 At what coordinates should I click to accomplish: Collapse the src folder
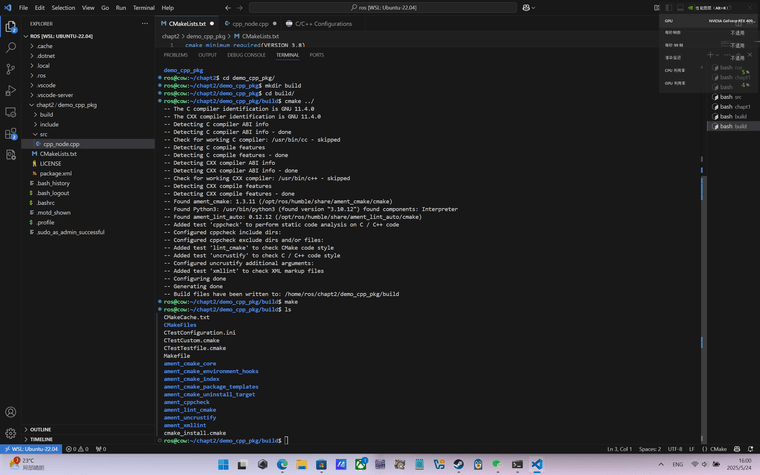(x=88, y=134)
